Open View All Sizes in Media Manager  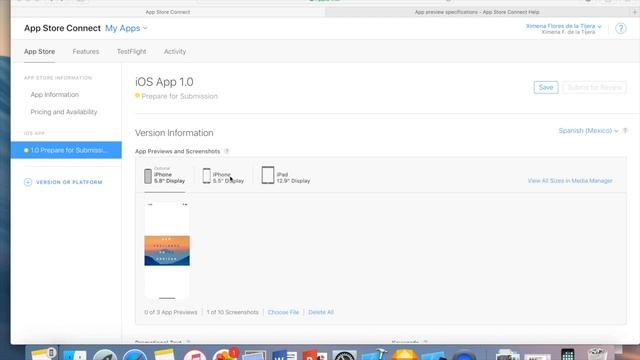(570, 180)
